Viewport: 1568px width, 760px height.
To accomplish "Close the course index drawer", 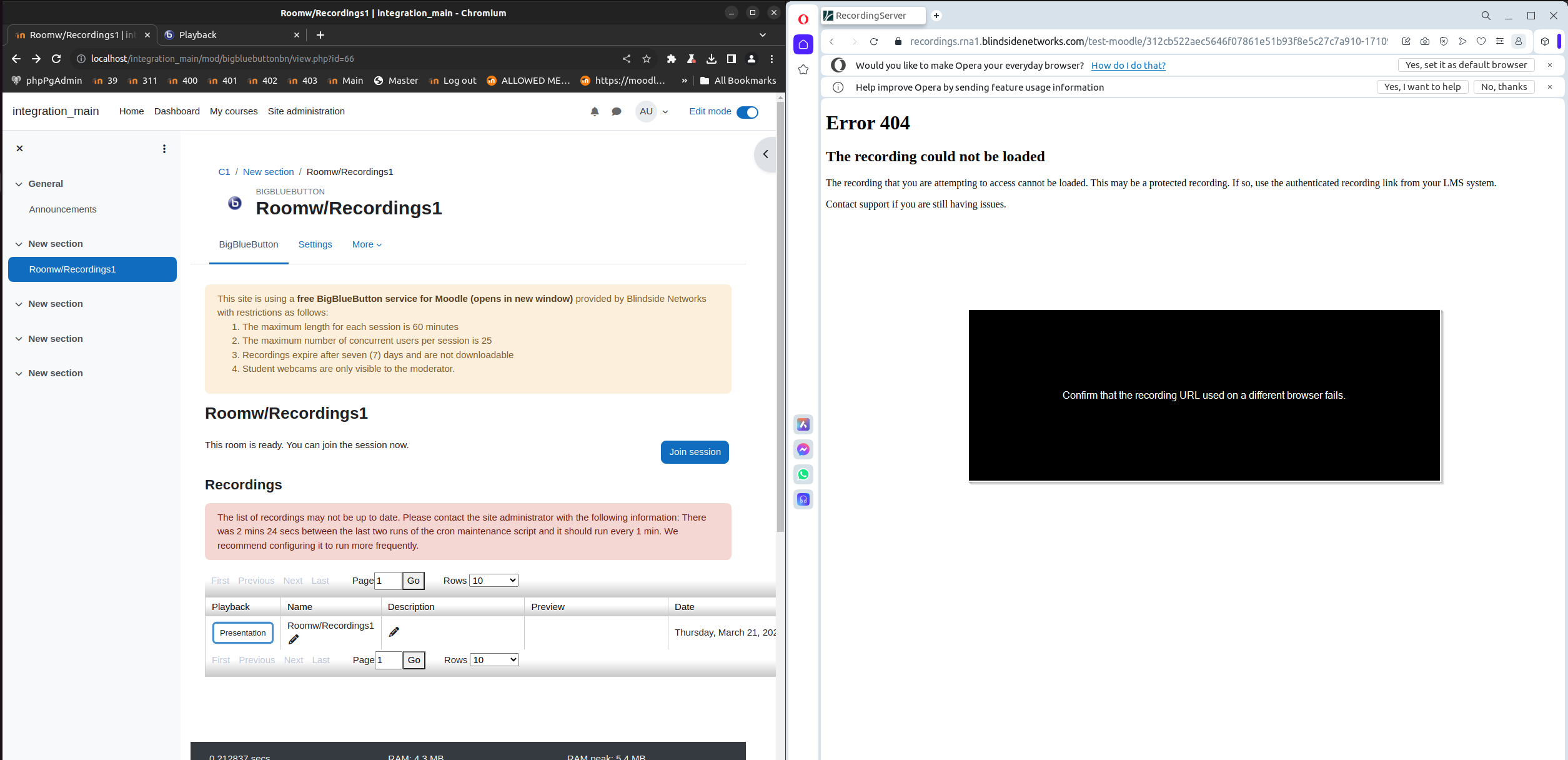I will tap(19, 148).
